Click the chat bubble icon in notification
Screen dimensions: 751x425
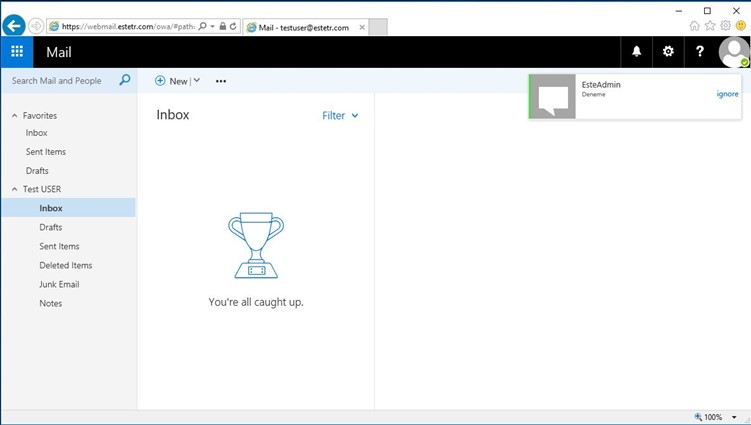point(553,96)
